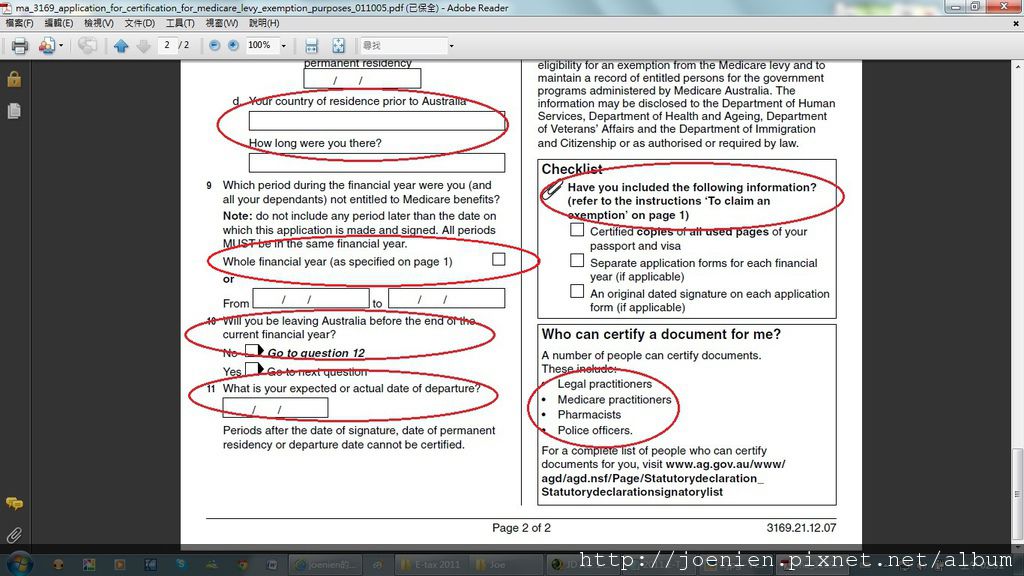Click the Find search box in toolbar

pos(404,46)
